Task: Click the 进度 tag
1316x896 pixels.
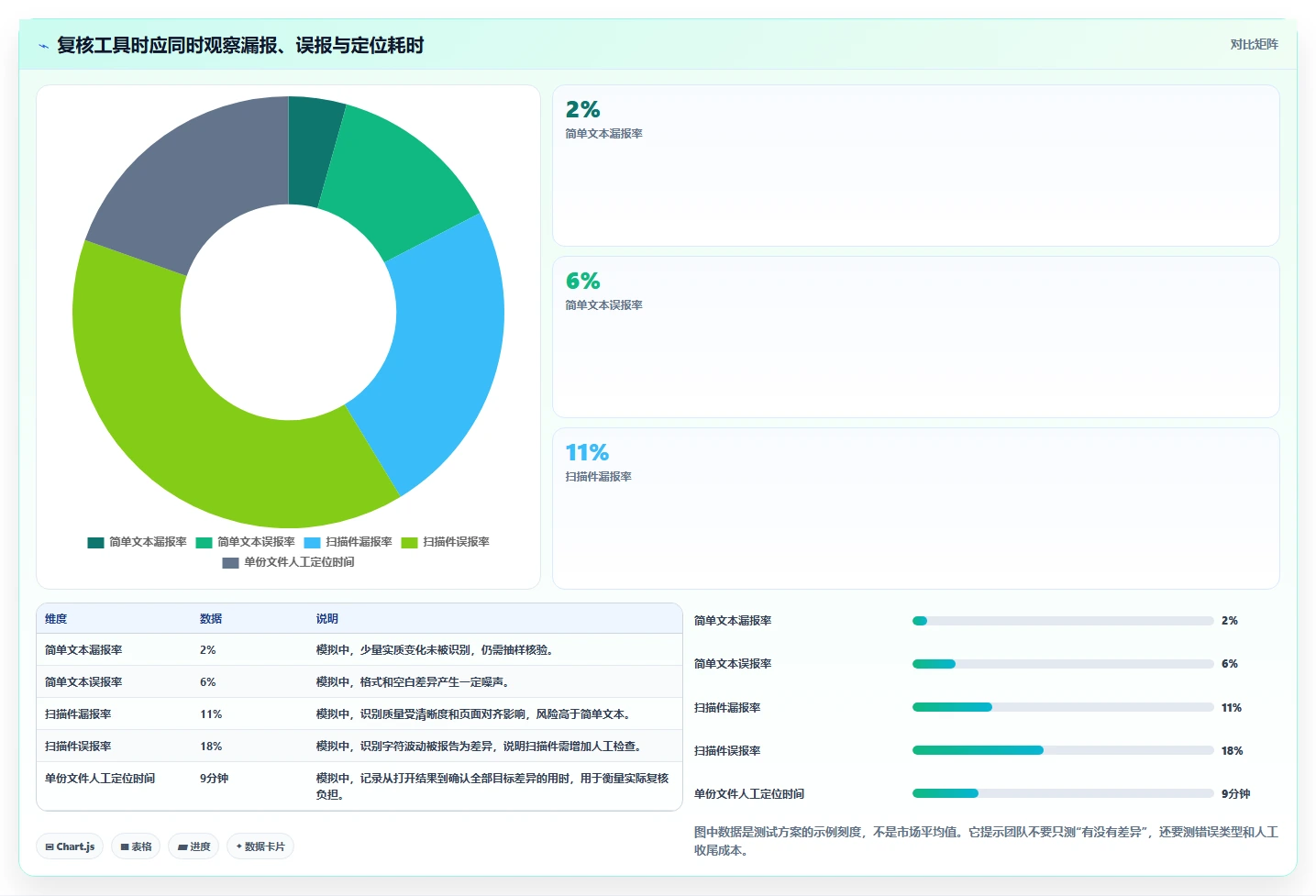Action: [194, 846]
